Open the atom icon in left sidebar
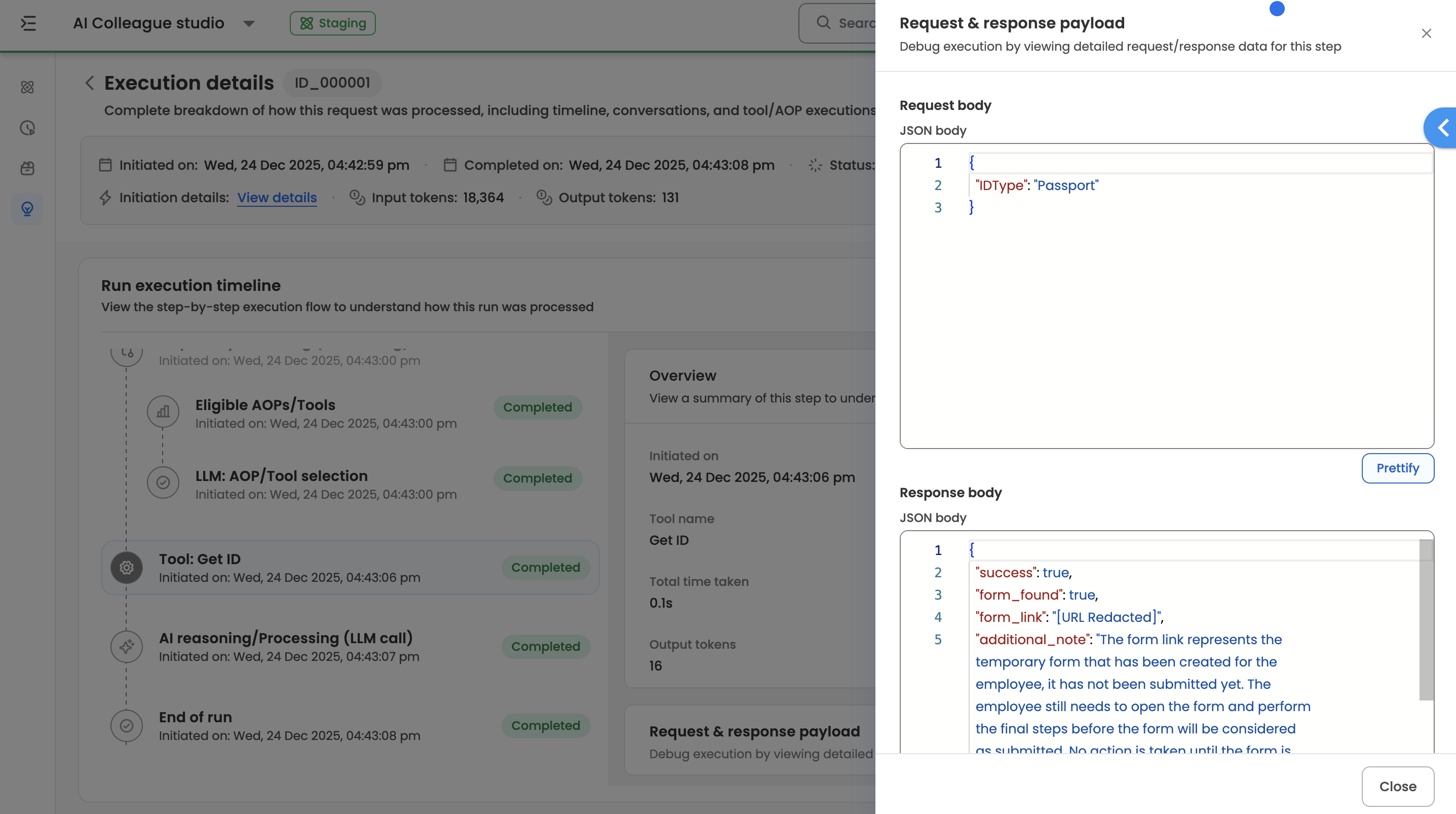The height and width of the screenshot is (814, 1456). tap(27, 87)
